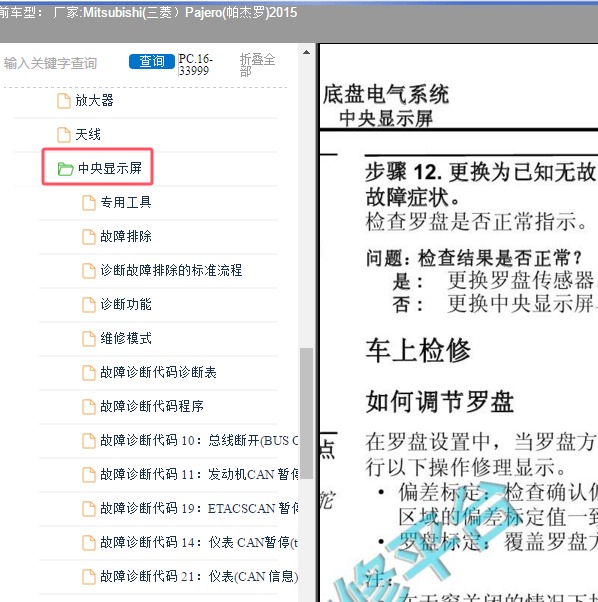Select the 天线 tree entry

pyautogui.click(x=88, y=134)
